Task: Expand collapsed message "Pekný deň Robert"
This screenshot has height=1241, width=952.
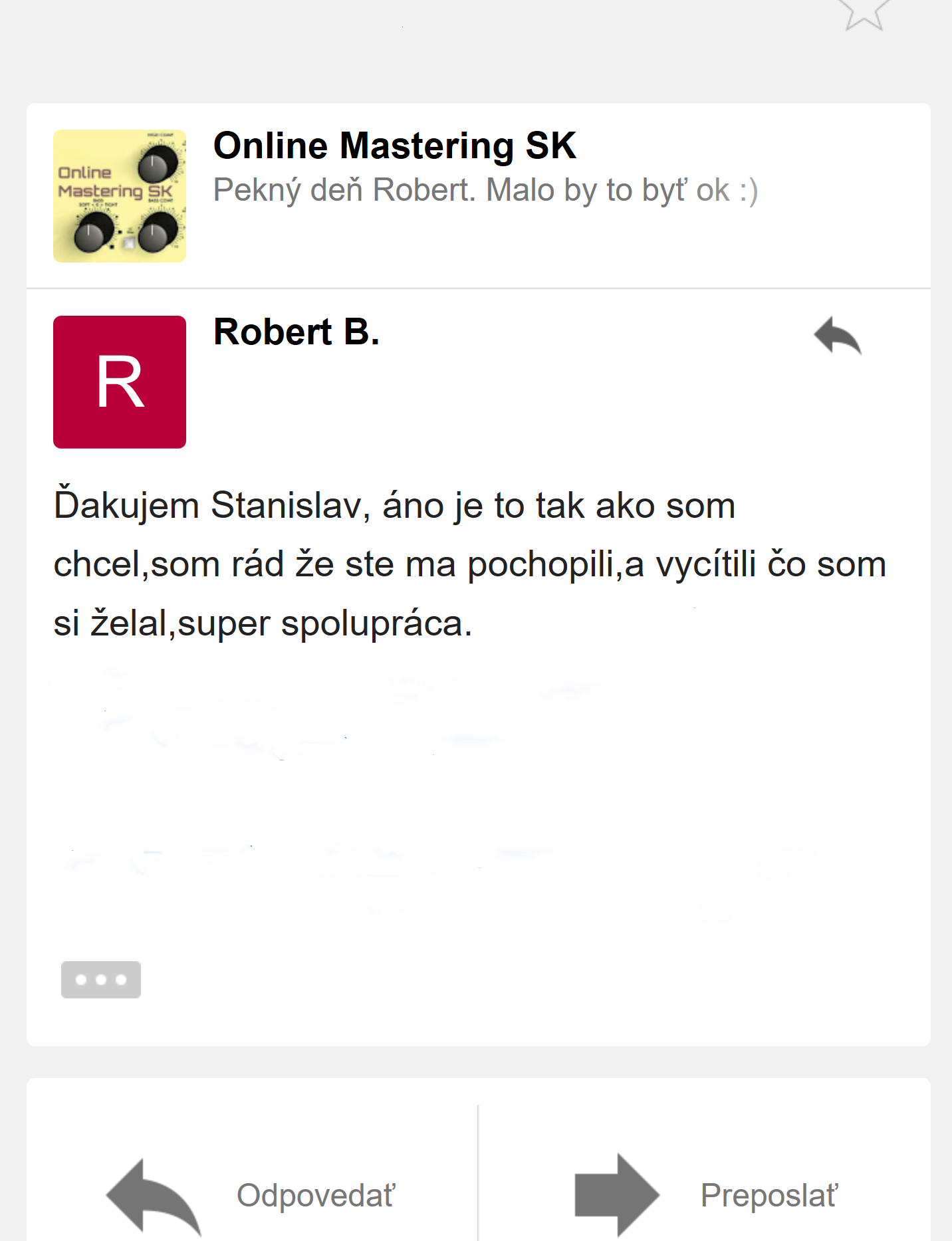Action: [x=485, y=191]
